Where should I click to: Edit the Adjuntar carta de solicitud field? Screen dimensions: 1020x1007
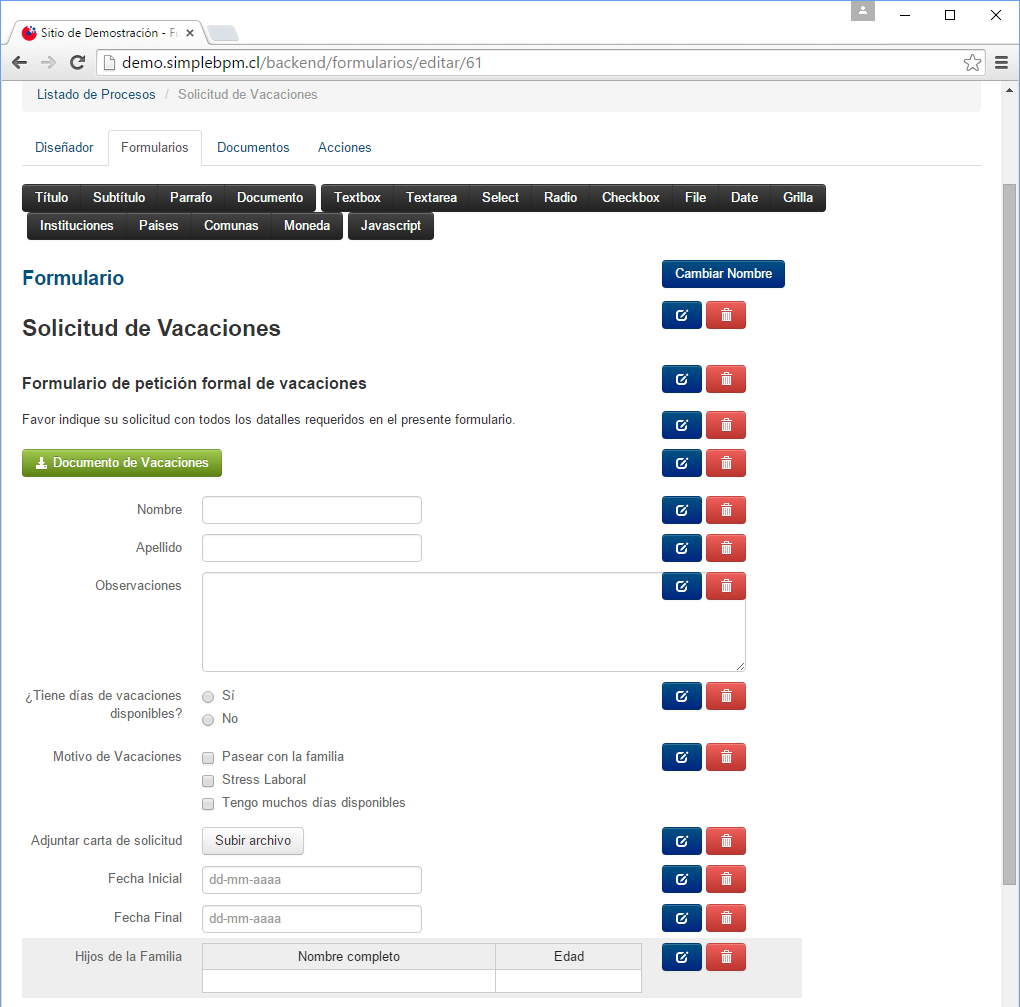point(681,841)
